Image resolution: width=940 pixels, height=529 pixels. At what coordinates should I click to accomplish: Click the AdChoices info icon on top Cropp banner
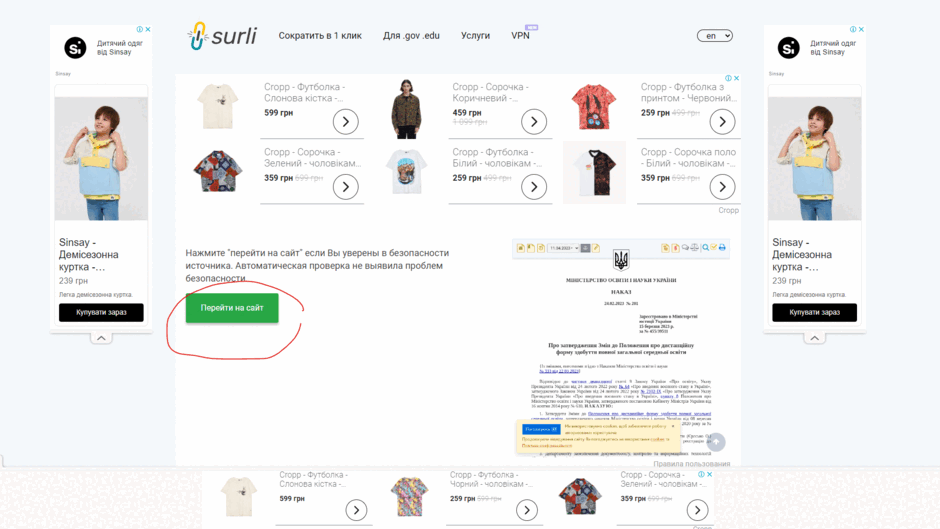728,78
